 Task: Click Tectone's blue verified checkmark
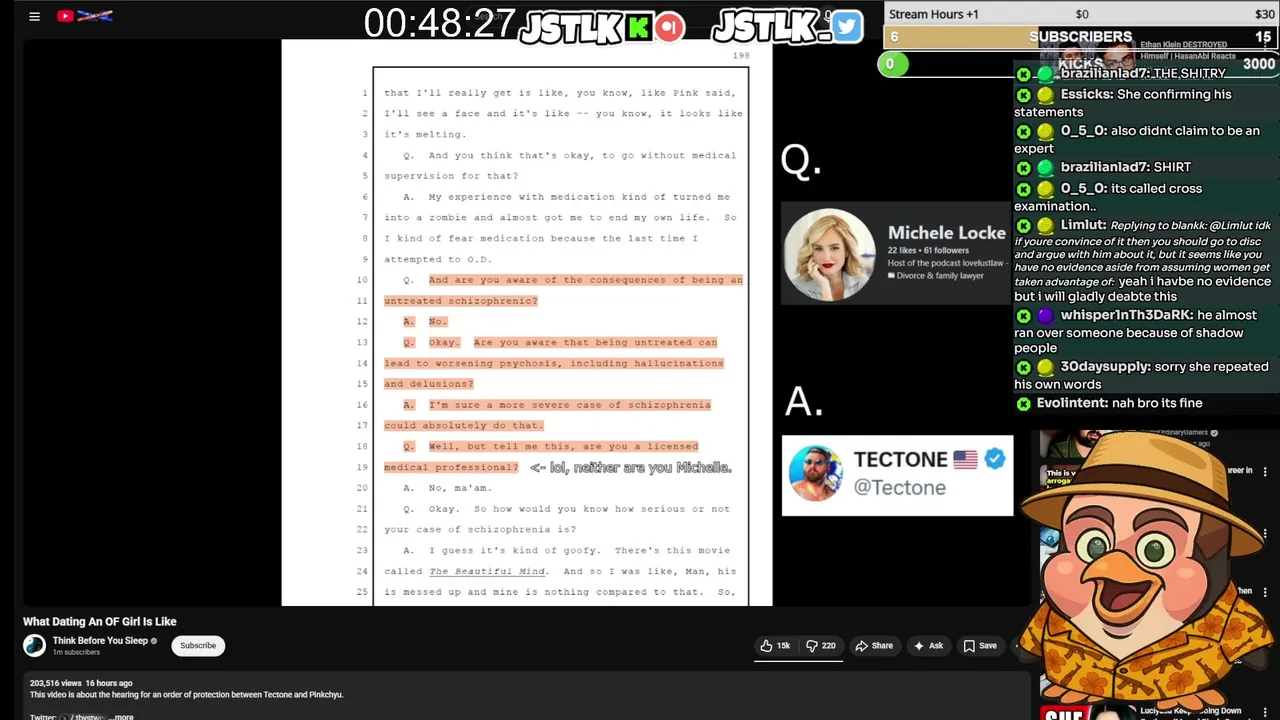click(994, 459)
